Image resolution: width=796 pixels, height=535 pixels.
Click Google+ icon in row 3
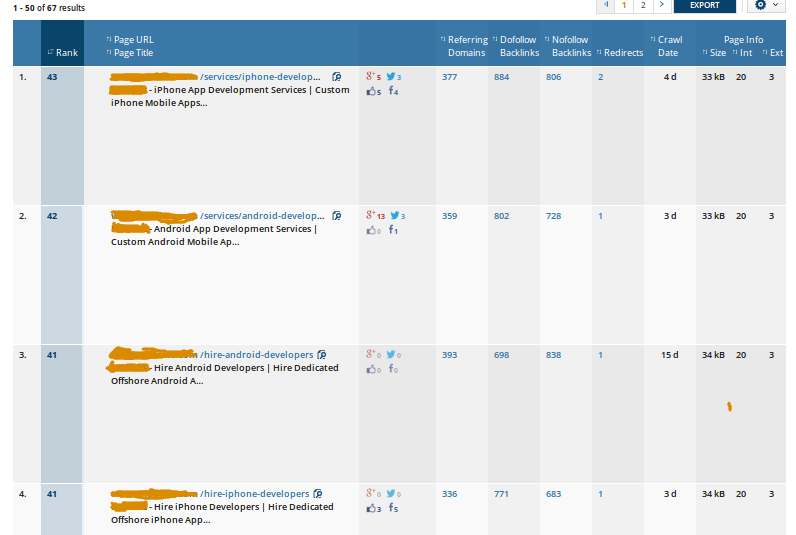point(371,354)
